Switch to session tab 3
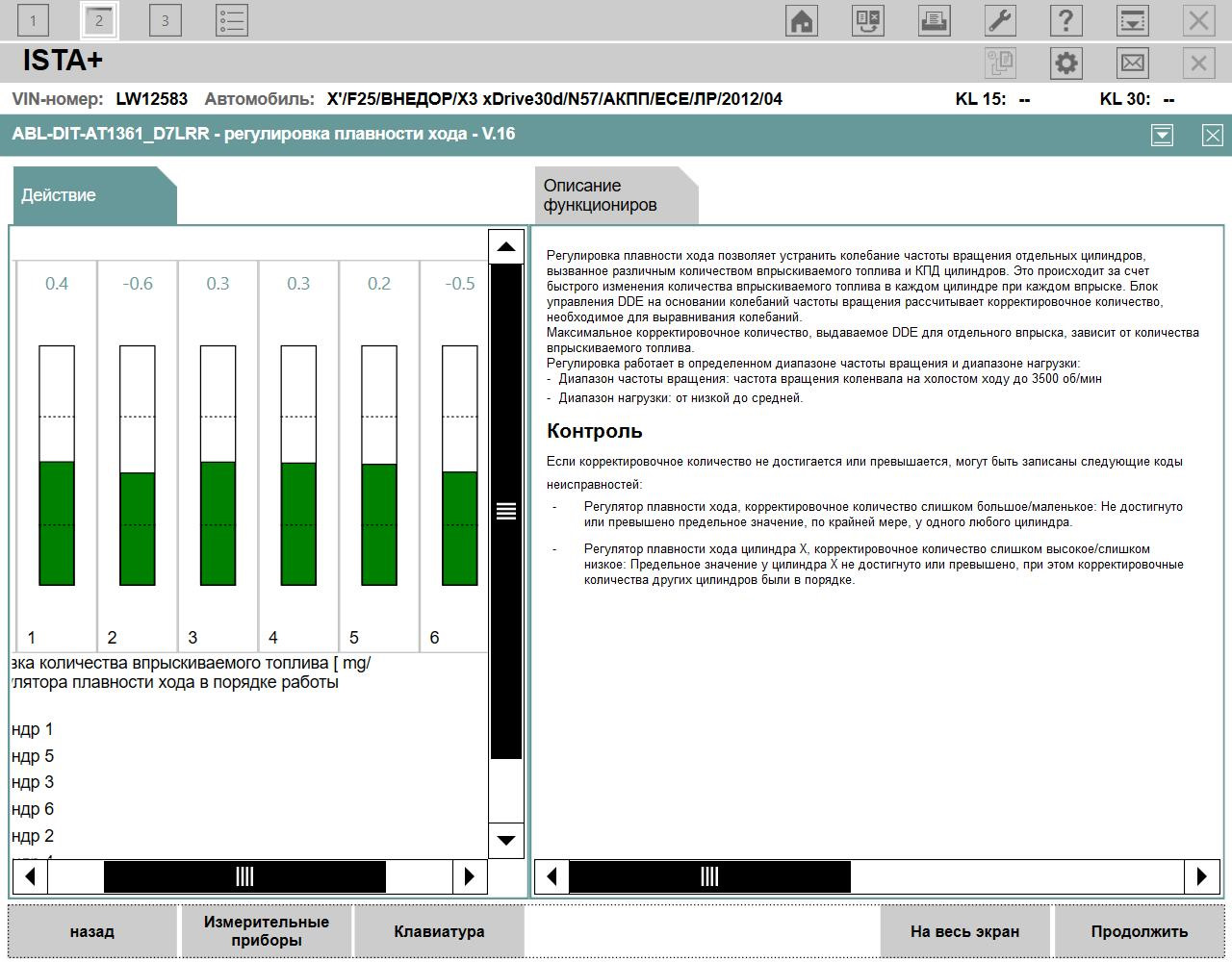This screenshot has width=1232, height=962. 165,20
